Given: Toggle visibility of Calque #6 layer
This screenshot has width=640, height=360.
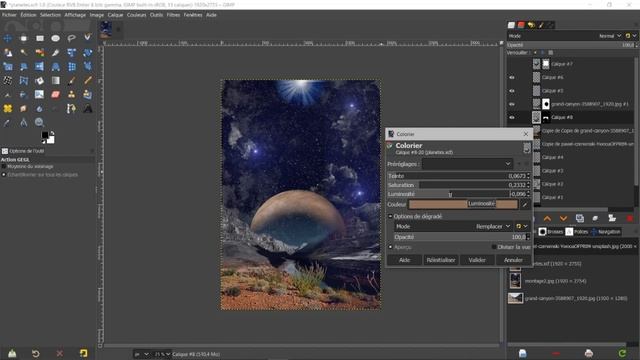Looking at the screenshot, I should [512, 78].
